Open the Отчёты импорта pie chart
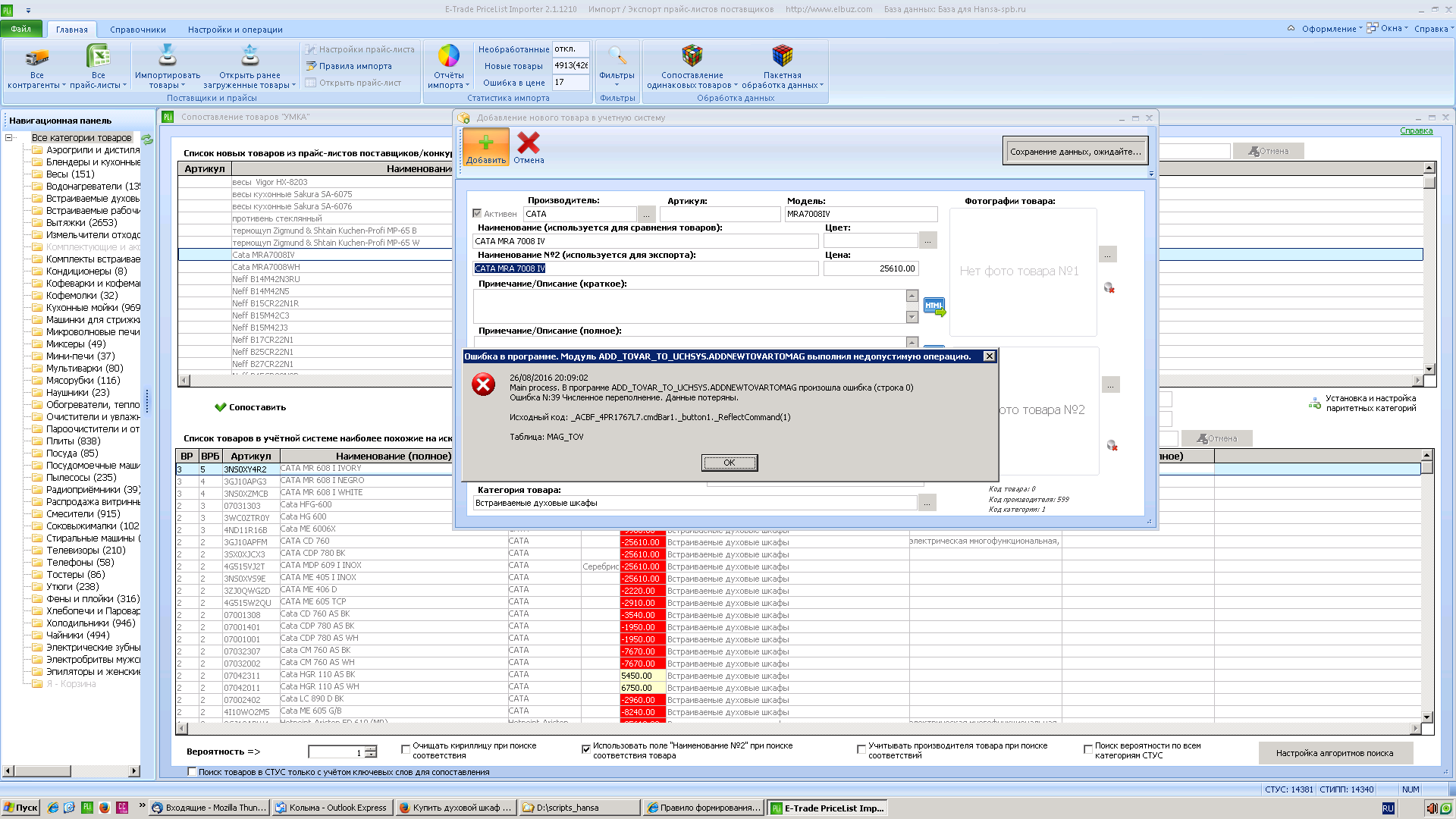This screenshot has height=819, width=1456. 449,56
